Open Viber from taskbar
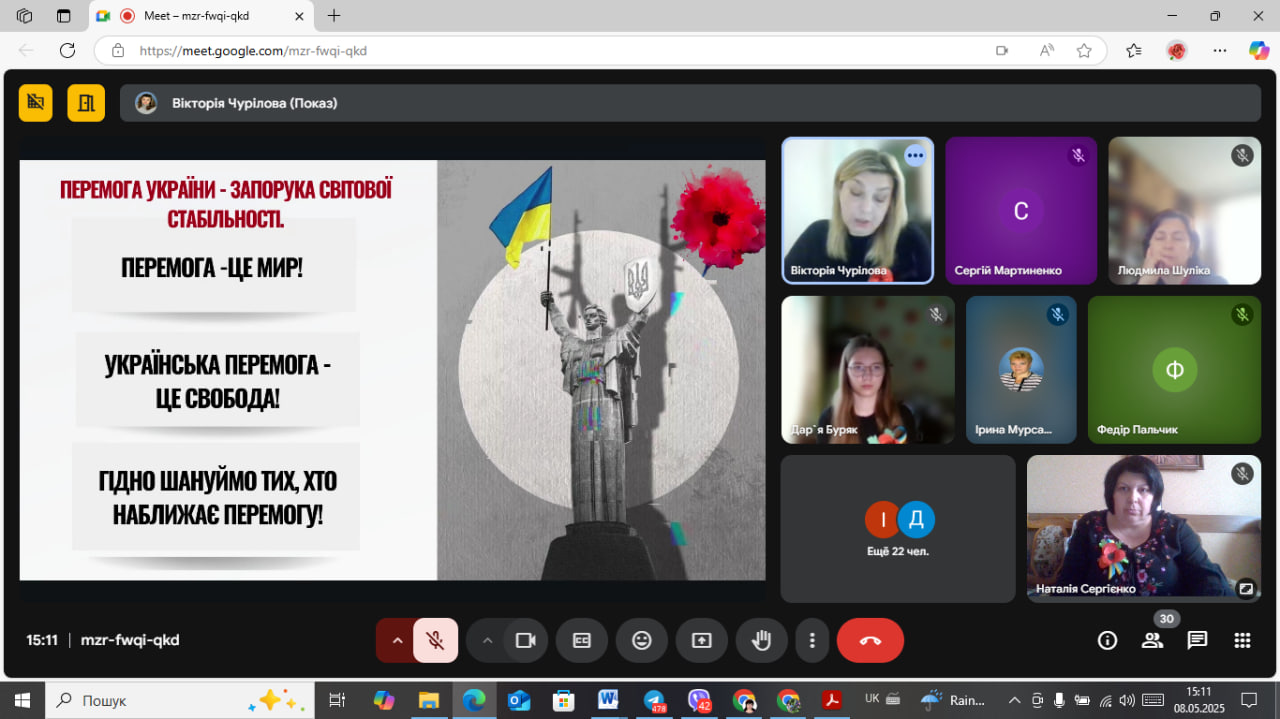This screenshot has width=1280, height=719. 699,700
